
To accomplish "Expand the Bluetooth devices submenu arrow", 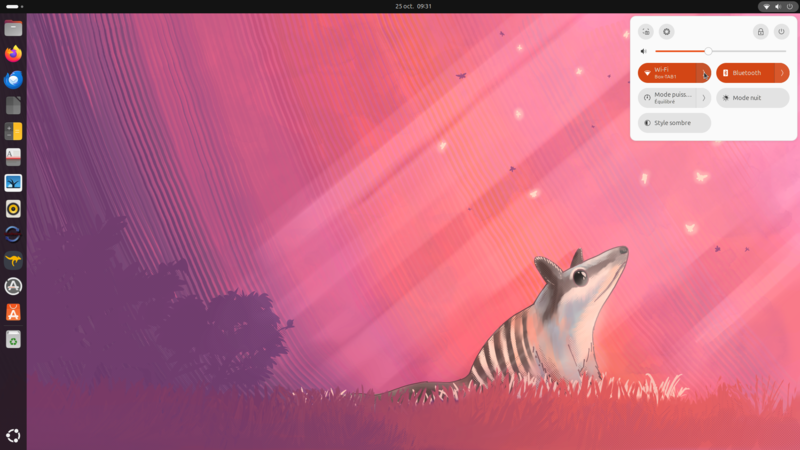I will 782,73.
